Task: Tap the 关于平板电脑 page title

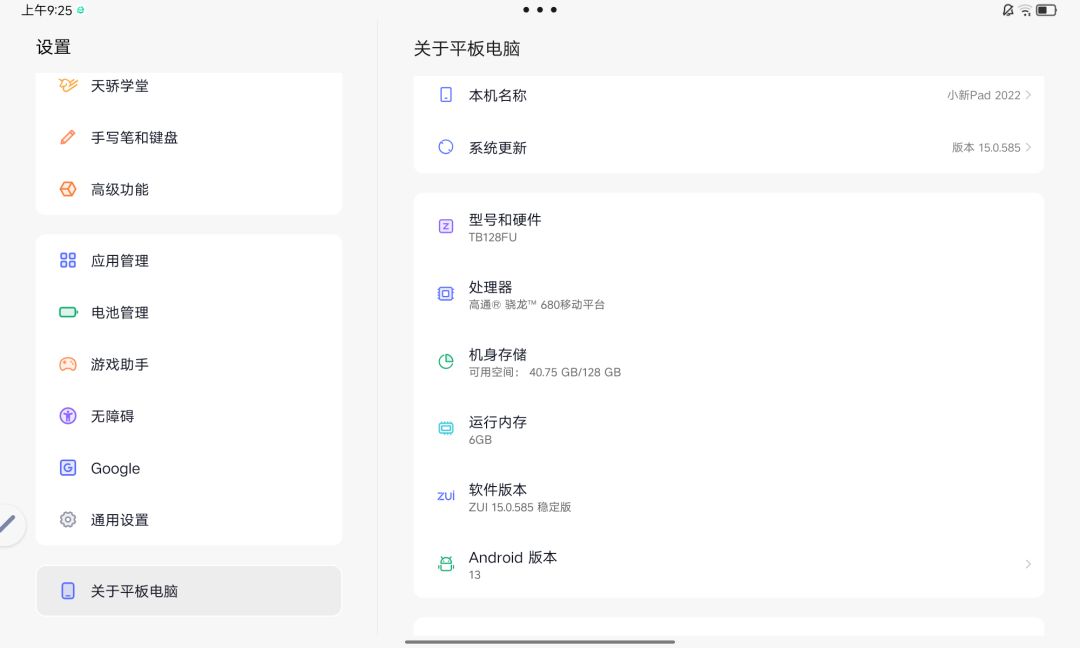Action: (x=467, y=48)
